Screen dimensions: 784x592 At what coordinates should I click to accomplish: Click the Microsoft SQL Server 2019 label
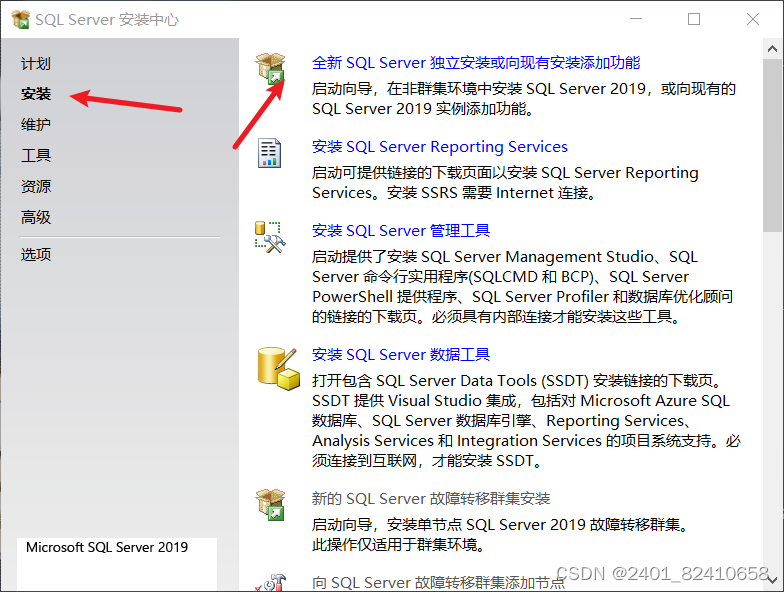(x=107, y=547)
